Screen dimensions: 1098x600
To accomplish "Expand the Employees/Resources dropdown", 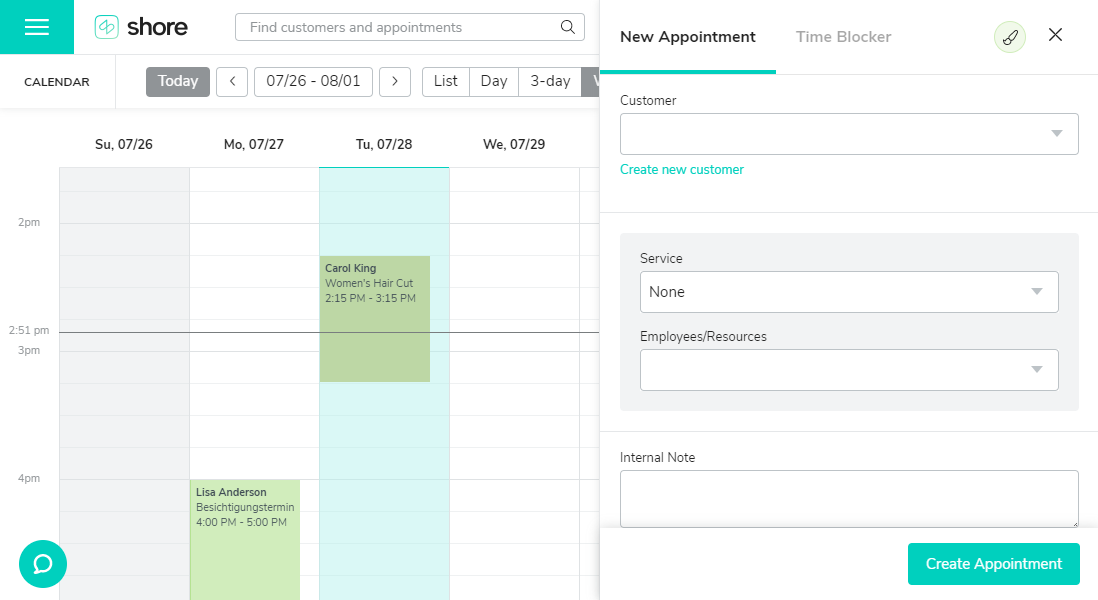I will (849, 370).
